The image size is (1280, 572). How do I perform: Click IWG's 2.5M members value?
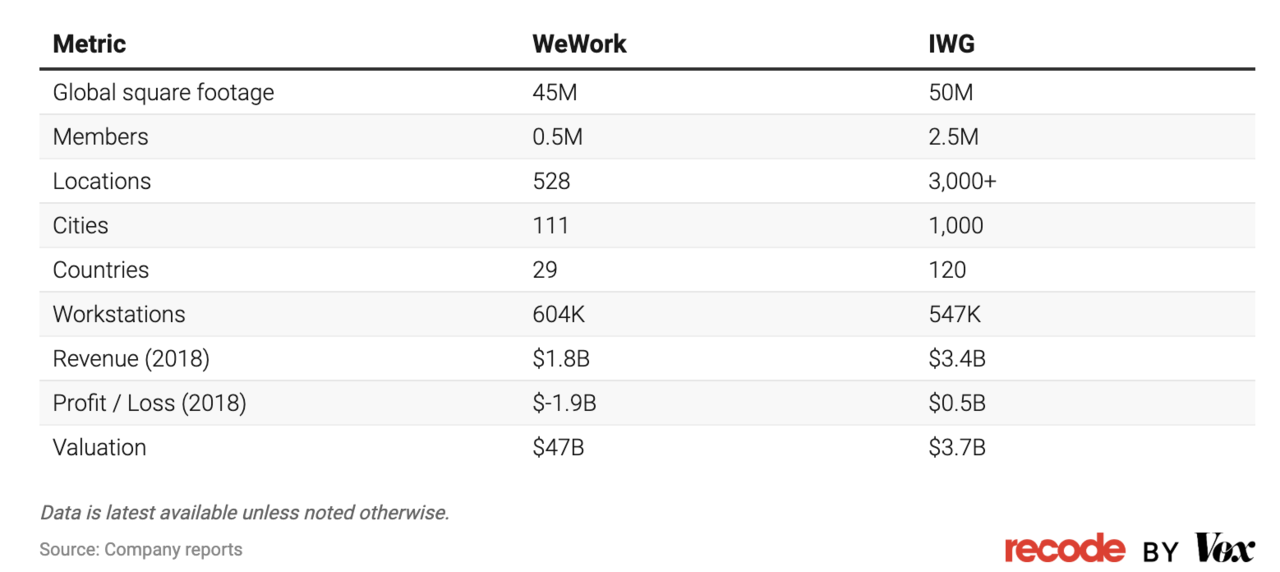click(953, 137)
